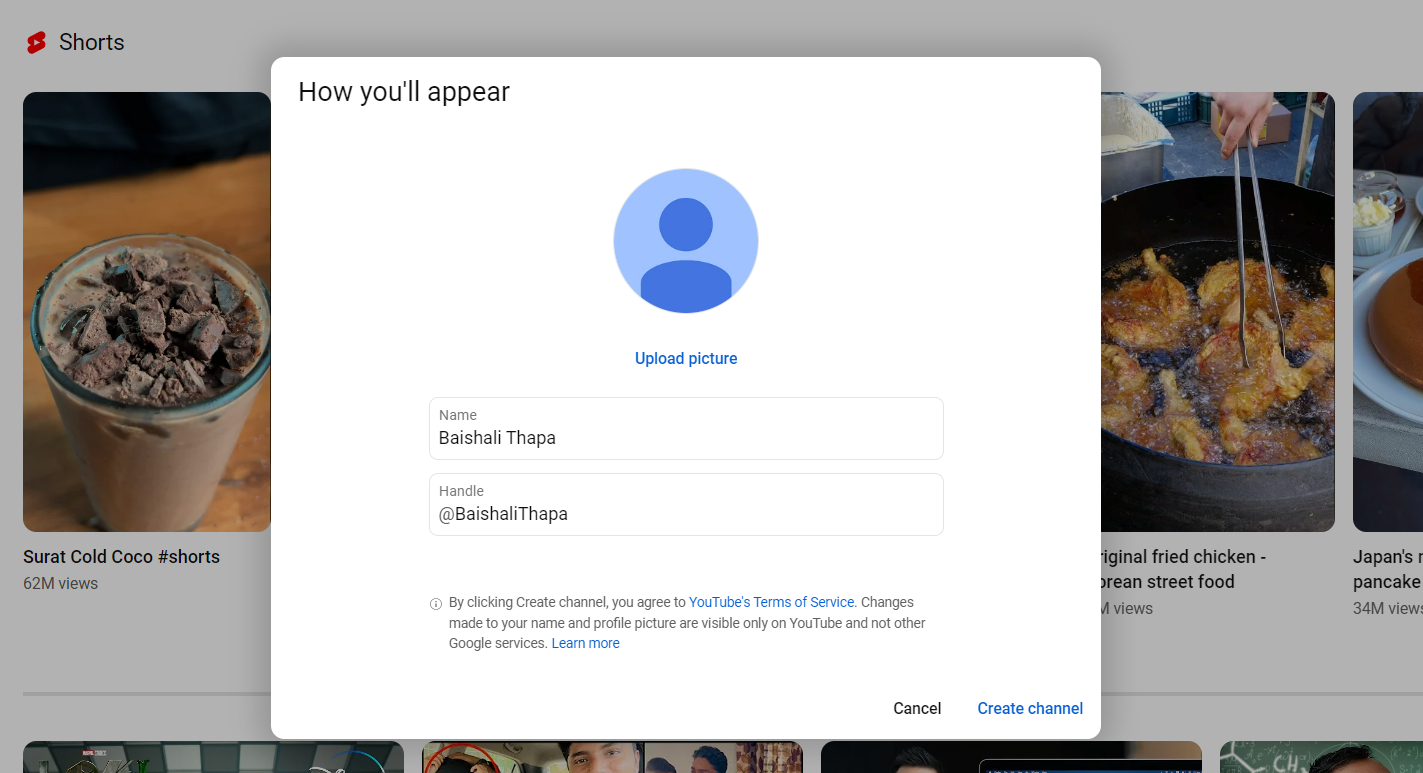This screenshot has width=1423, height=773.
Task: Click the default profile avatar picture
Action: pos(686,241)
